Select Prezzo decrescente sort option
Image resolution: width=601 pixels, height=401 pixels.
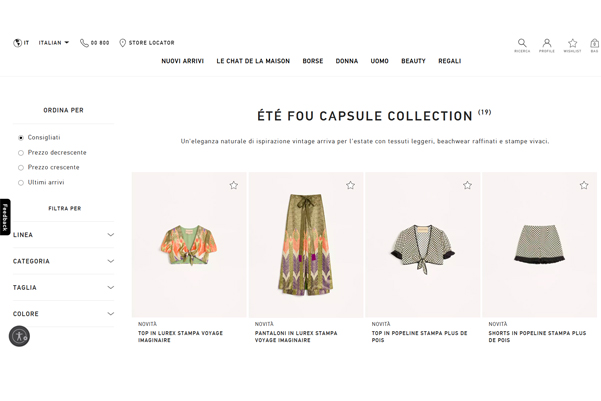(x=21, y=153)
